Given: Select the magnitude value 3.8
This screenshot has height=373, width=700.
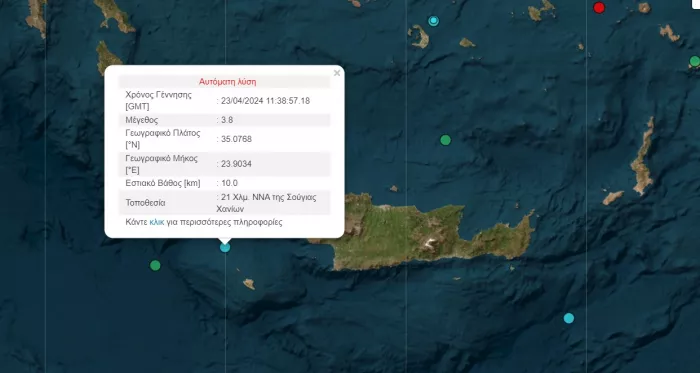Looking at the screenshot, I should (227, 120).
